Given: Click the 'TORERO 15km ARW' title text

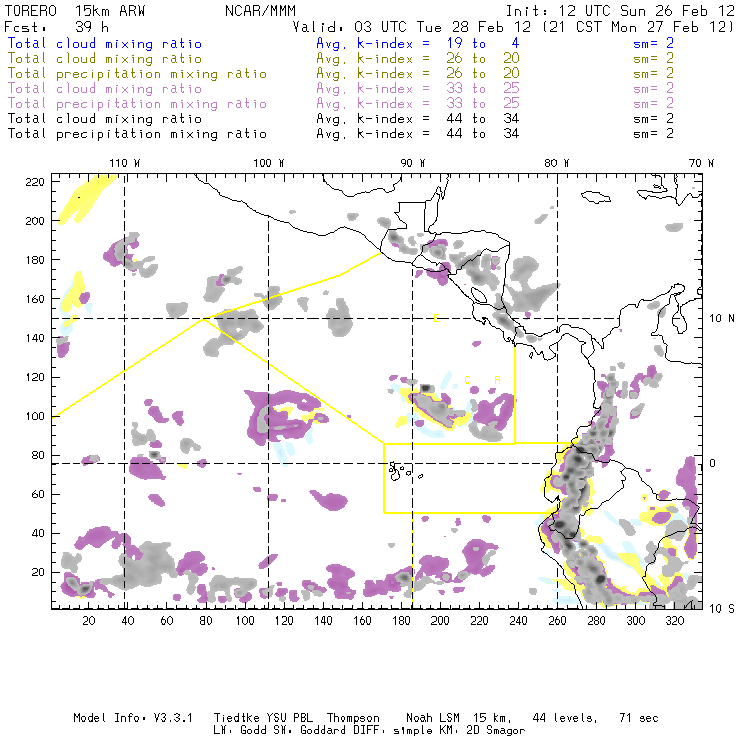Looking at the screenshot, I should [x=75, y=11].
